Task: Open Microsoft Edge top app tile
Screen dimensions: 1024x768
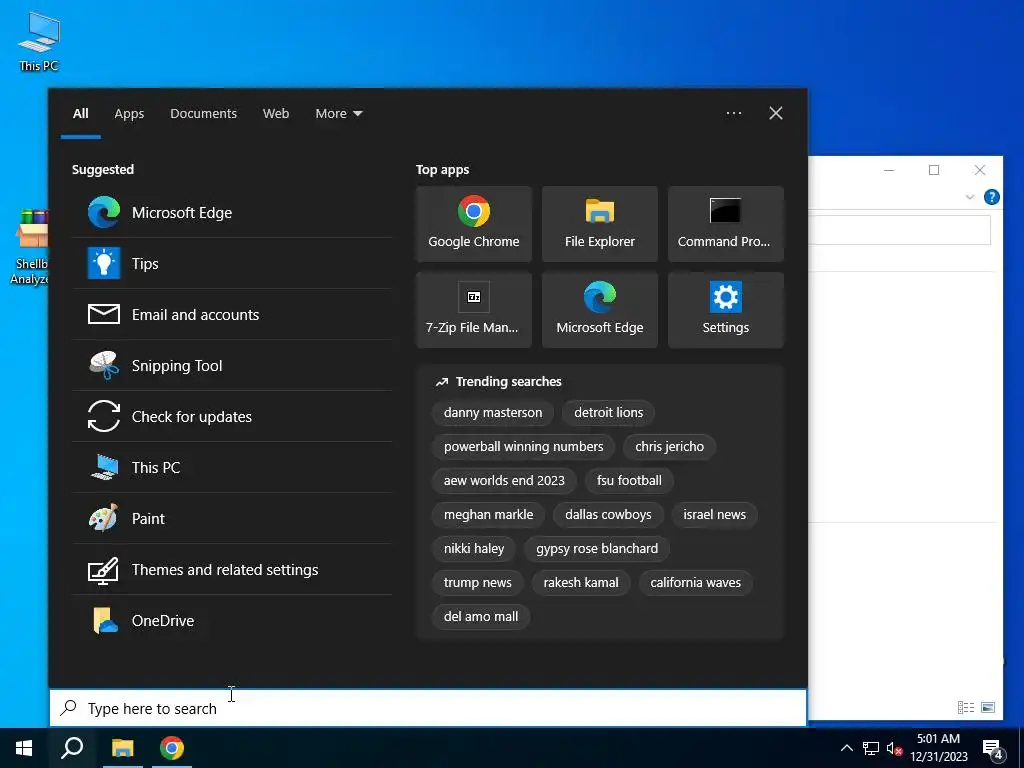Action: coord(600,310)
